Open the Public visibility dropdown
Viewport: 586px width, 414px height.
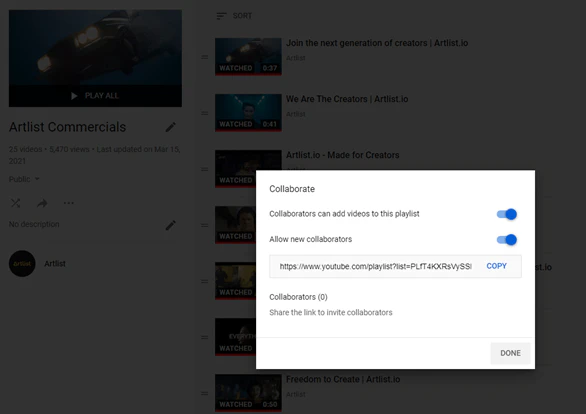(24, 179)
